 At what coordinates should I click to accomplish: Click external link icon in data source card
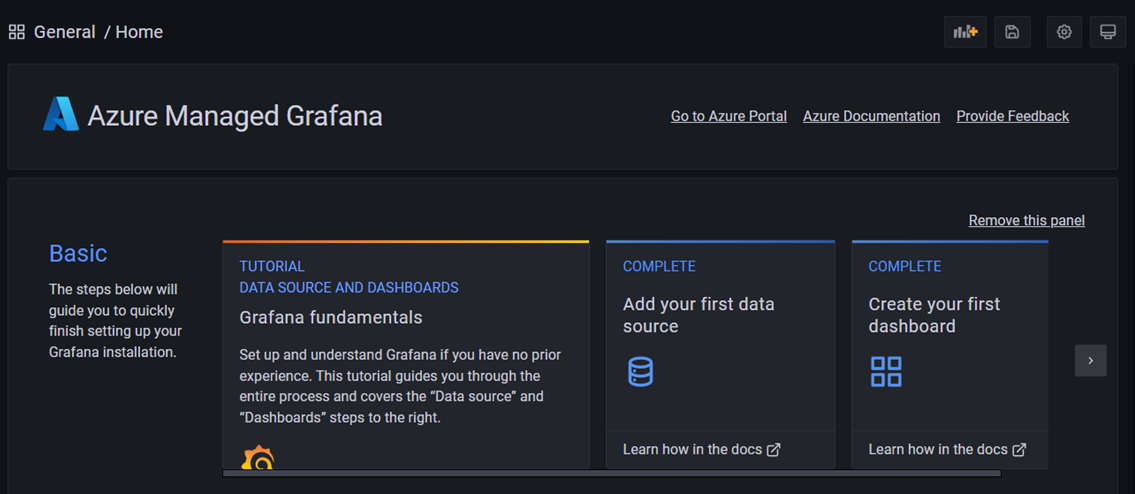tap(773, 450)
